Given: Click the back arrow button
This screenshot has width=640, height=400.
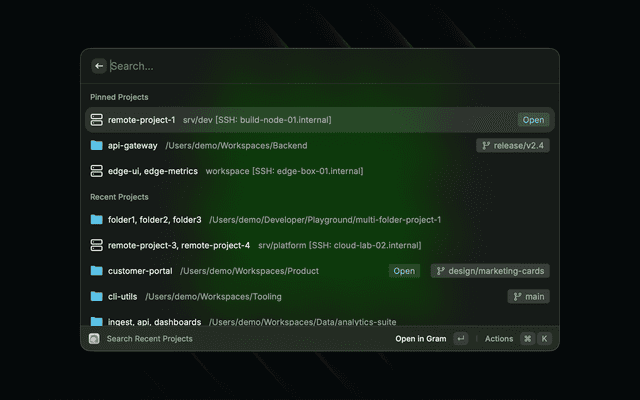Looking at the screenshot, I should [99, 66].
